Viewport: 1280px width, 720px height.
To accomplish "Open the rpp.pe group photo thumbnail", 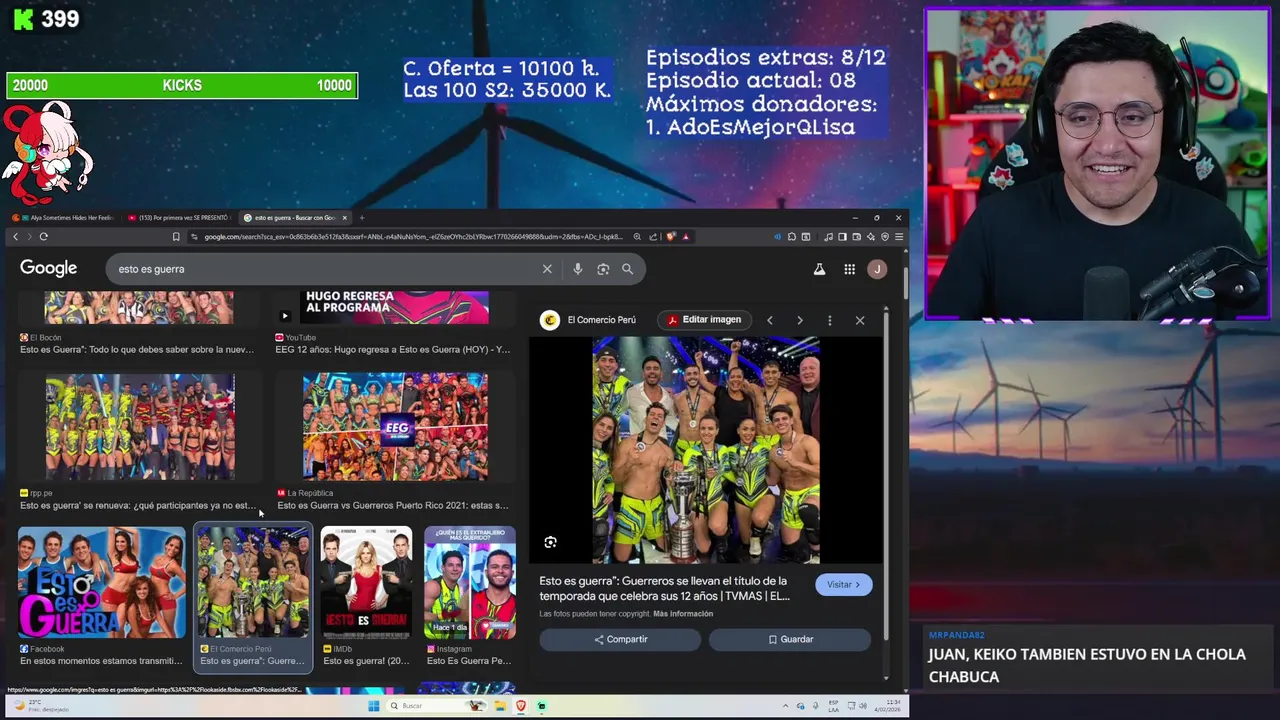I will [x=140, y=427].
